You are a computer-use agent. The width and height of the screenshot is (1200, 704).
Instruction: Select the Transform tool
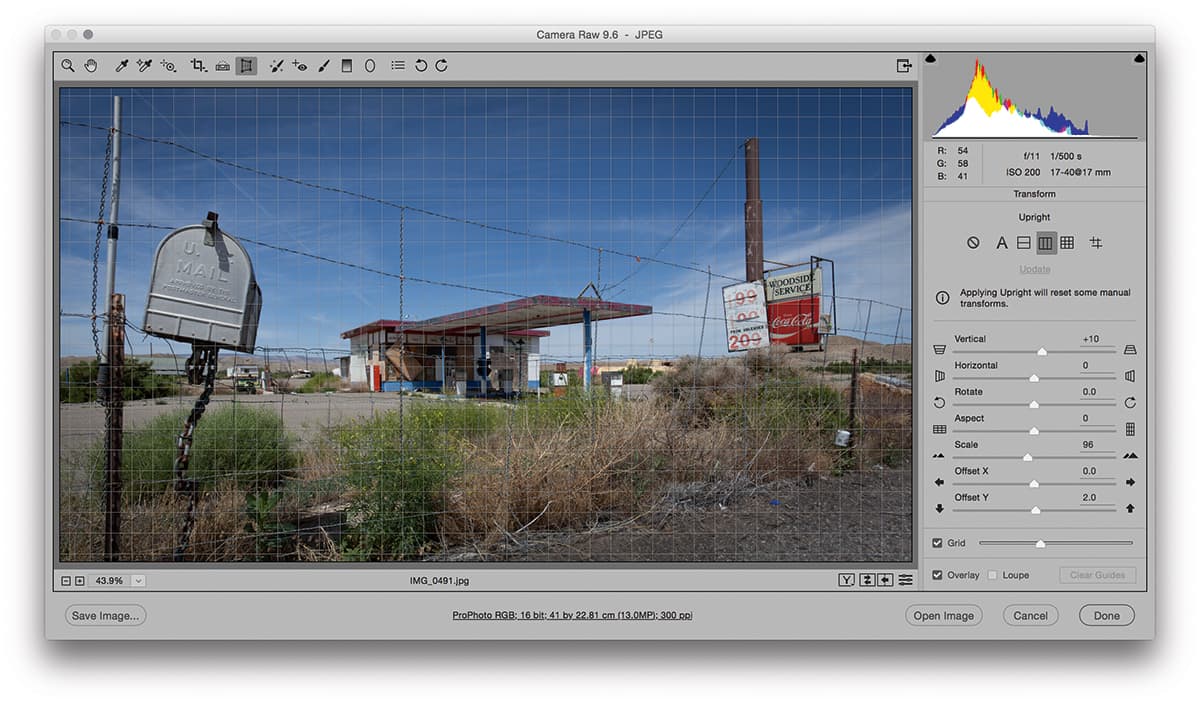coord(246,66)
